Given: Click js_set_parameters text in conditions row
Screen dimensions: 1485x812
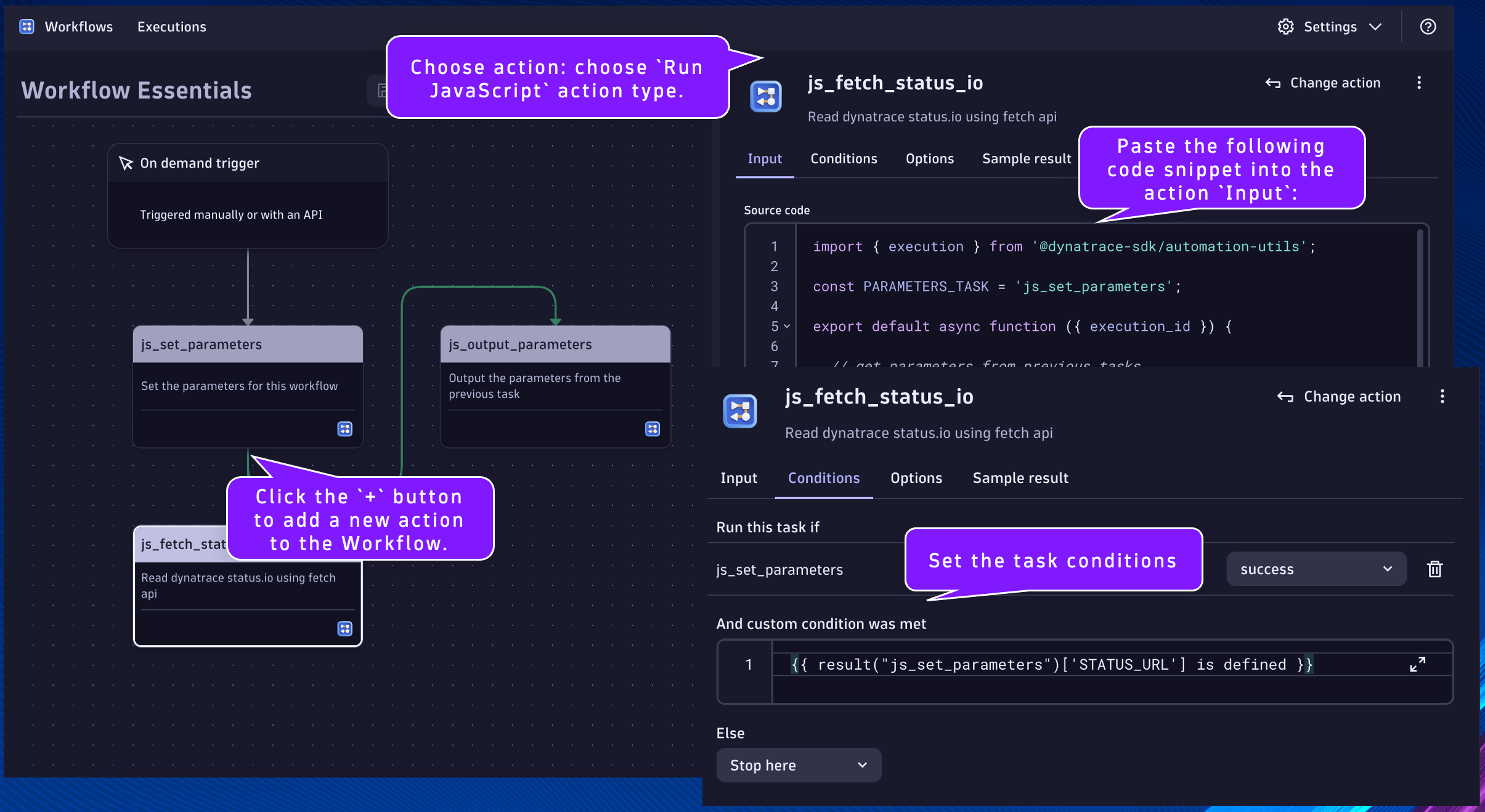Looking at the screenshot, I should pos(779,570).
